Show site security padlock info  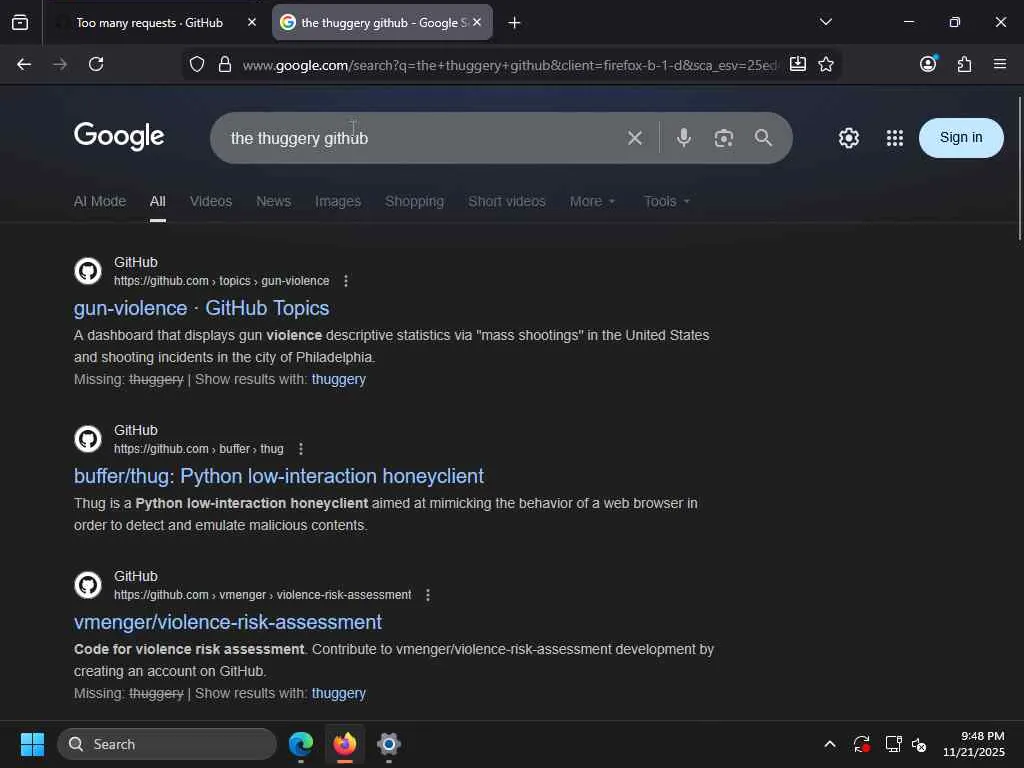(x=225, y=64)
